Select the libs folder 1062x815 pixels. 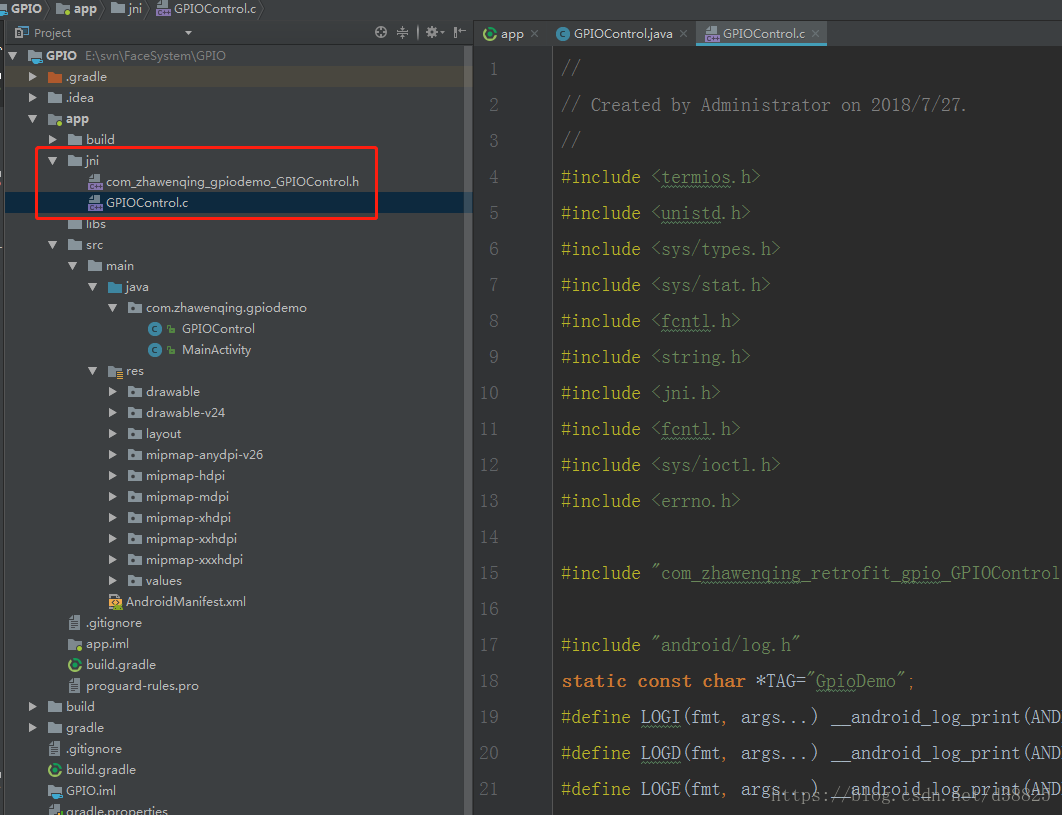tap(95, 224)
